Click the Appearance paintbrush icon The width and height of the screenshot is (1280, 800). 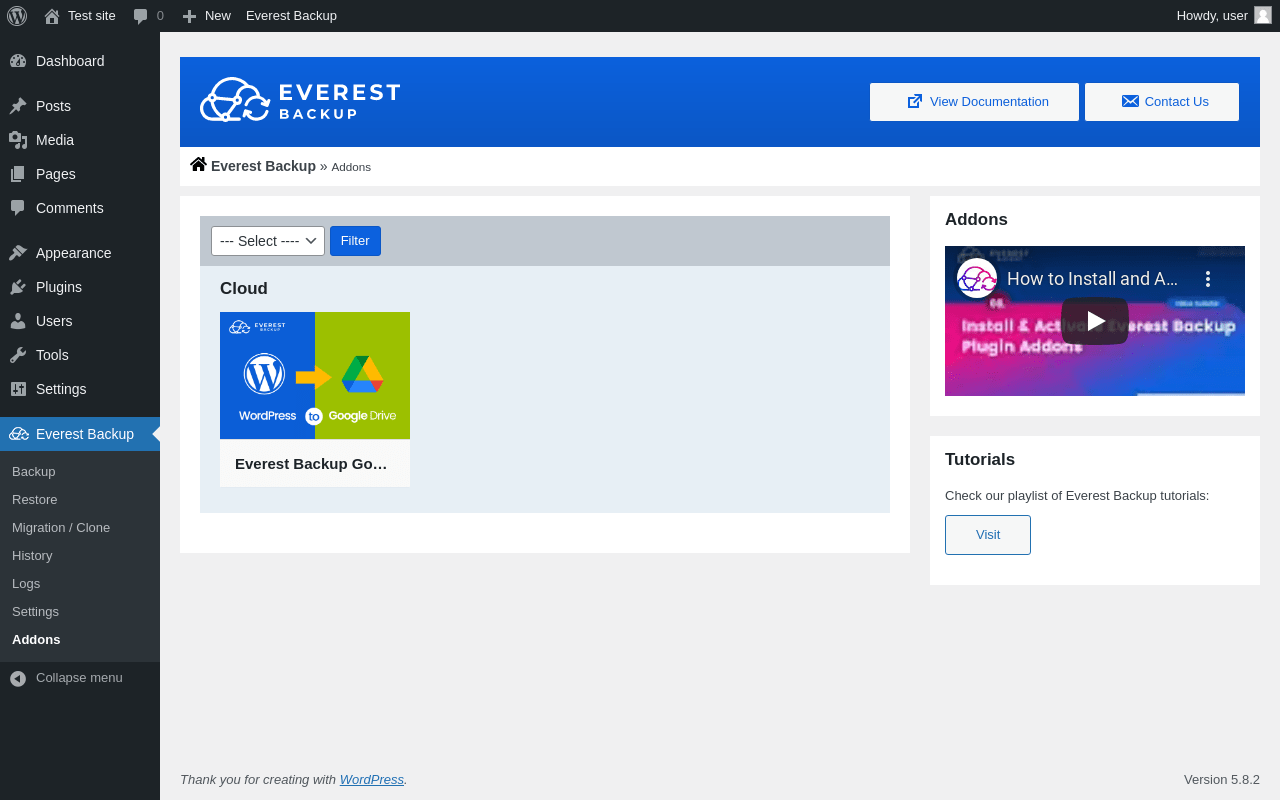tap(18, 253)
